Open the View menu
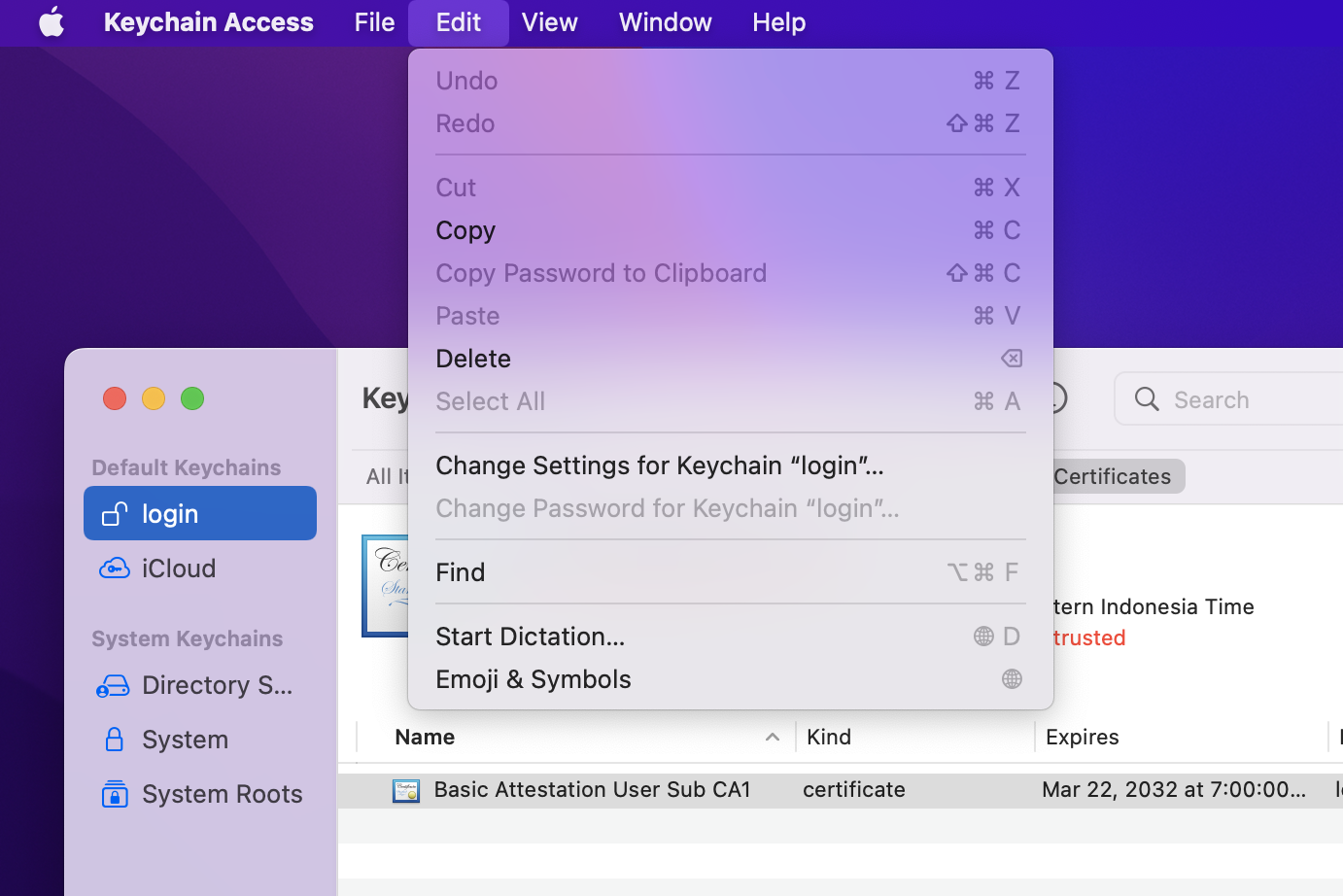 [549, 22]
